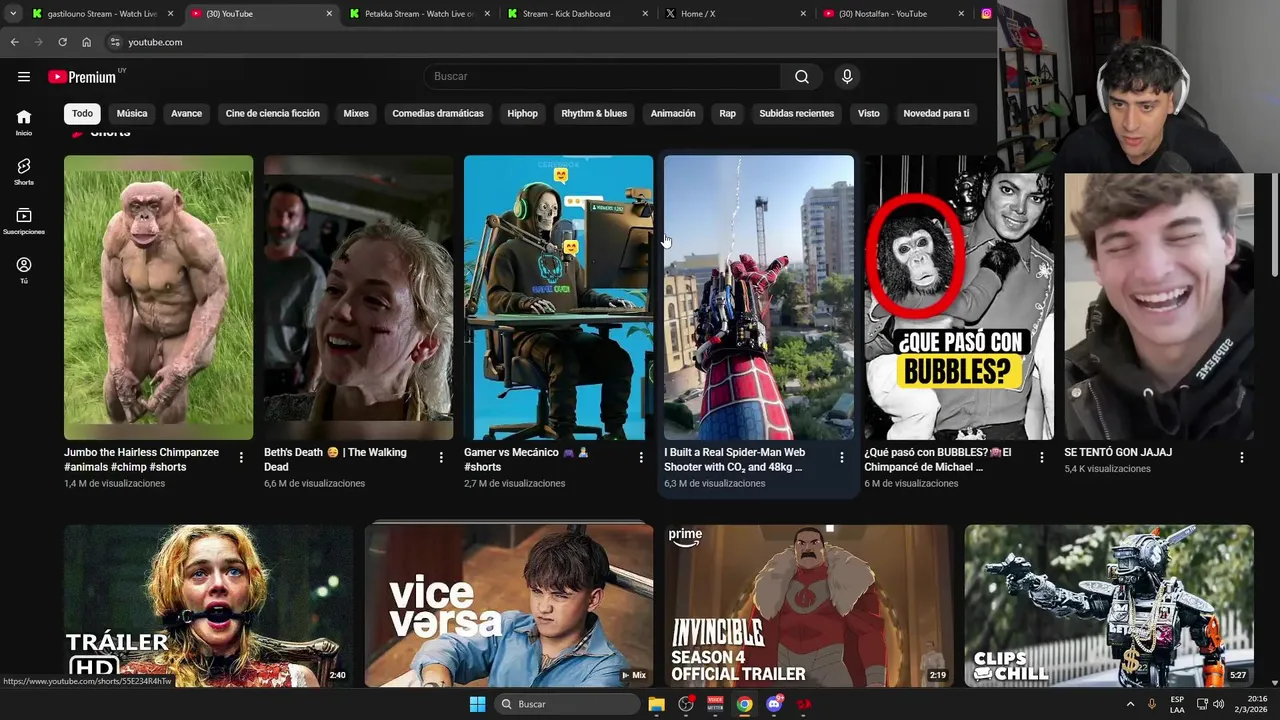Open options for Gamer vs Mecánico short
Viewport: 1280px width, 720px height.
pyautogui.click(x=641, y=457)
